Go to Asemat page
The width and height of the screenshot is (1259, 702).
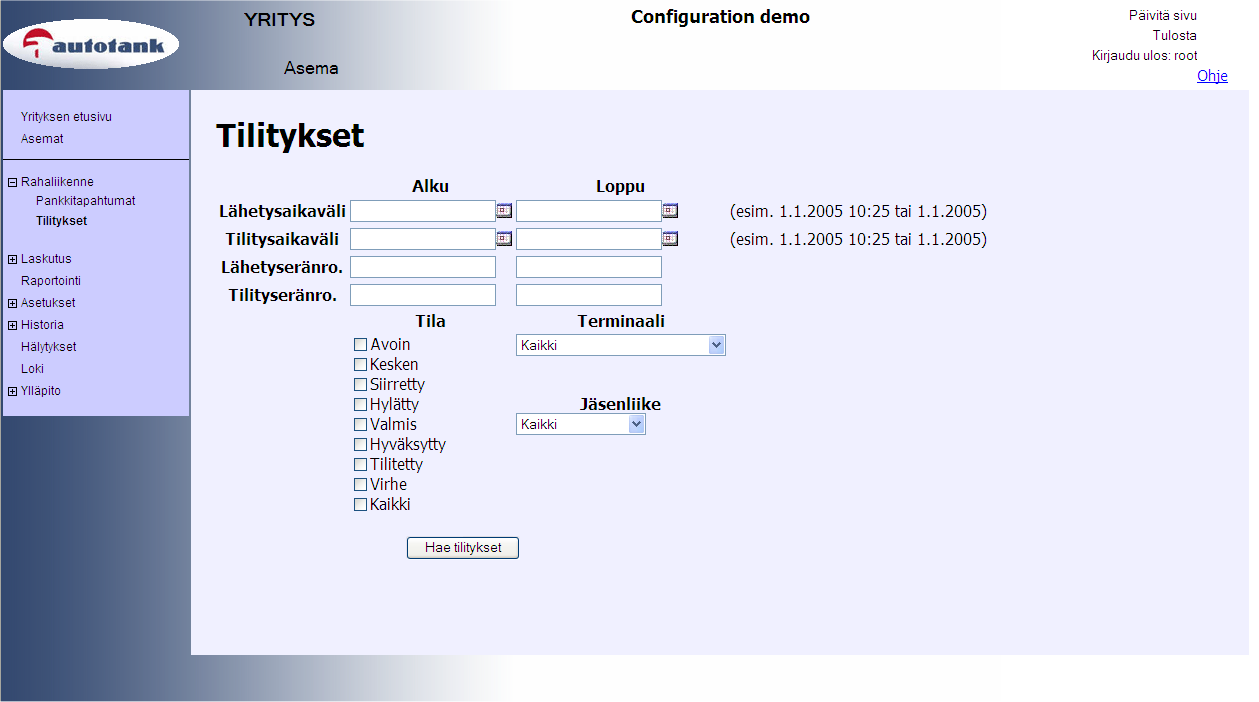point(42,139)
